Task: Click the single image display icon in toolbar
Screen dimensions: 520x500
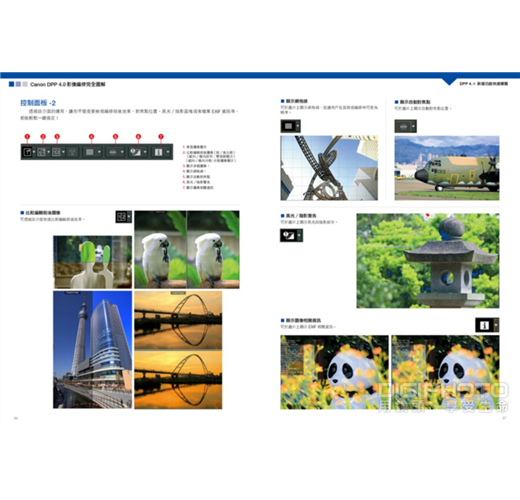Action: click(x=27, y=152)
